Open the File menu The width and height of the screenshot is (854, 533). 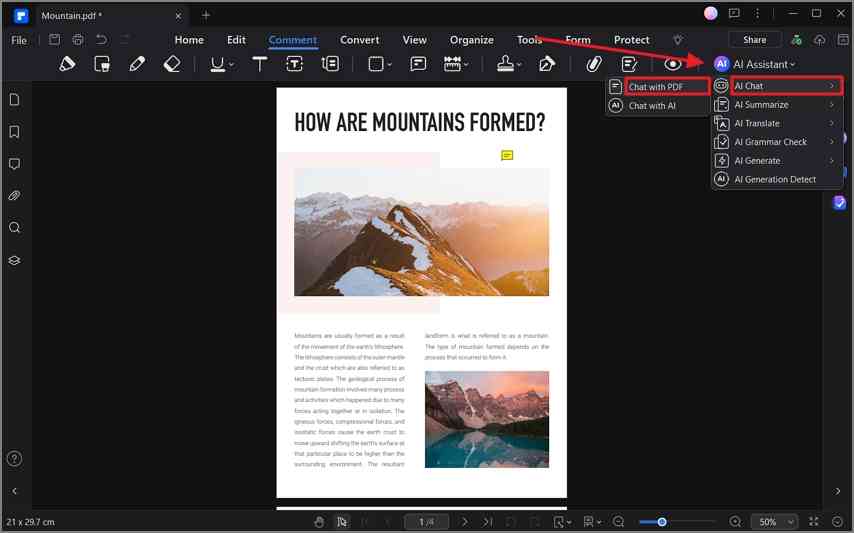tap(19, 40)
